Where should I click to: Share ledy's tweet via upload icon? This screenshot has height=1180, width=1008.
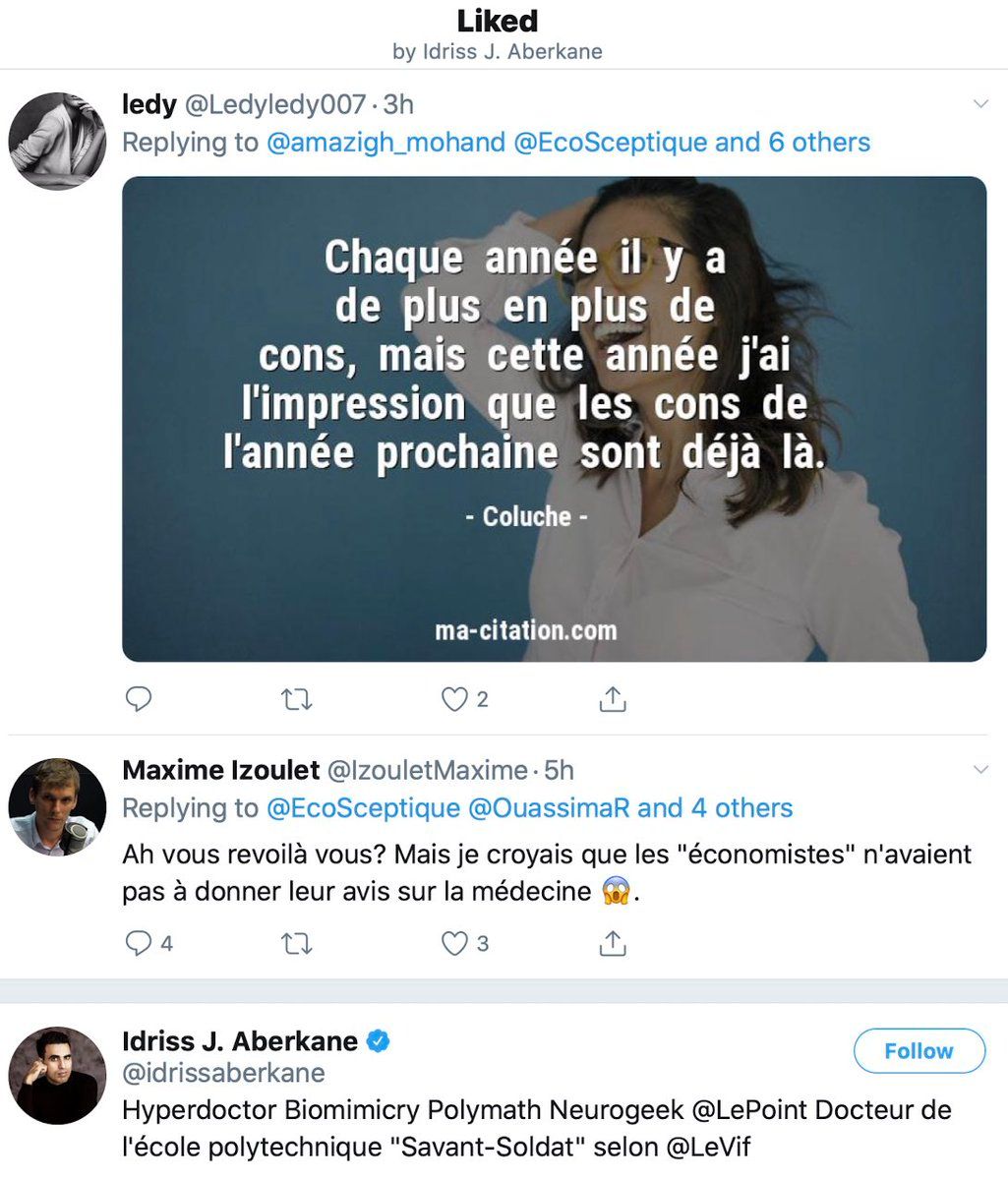pos(612,699)
